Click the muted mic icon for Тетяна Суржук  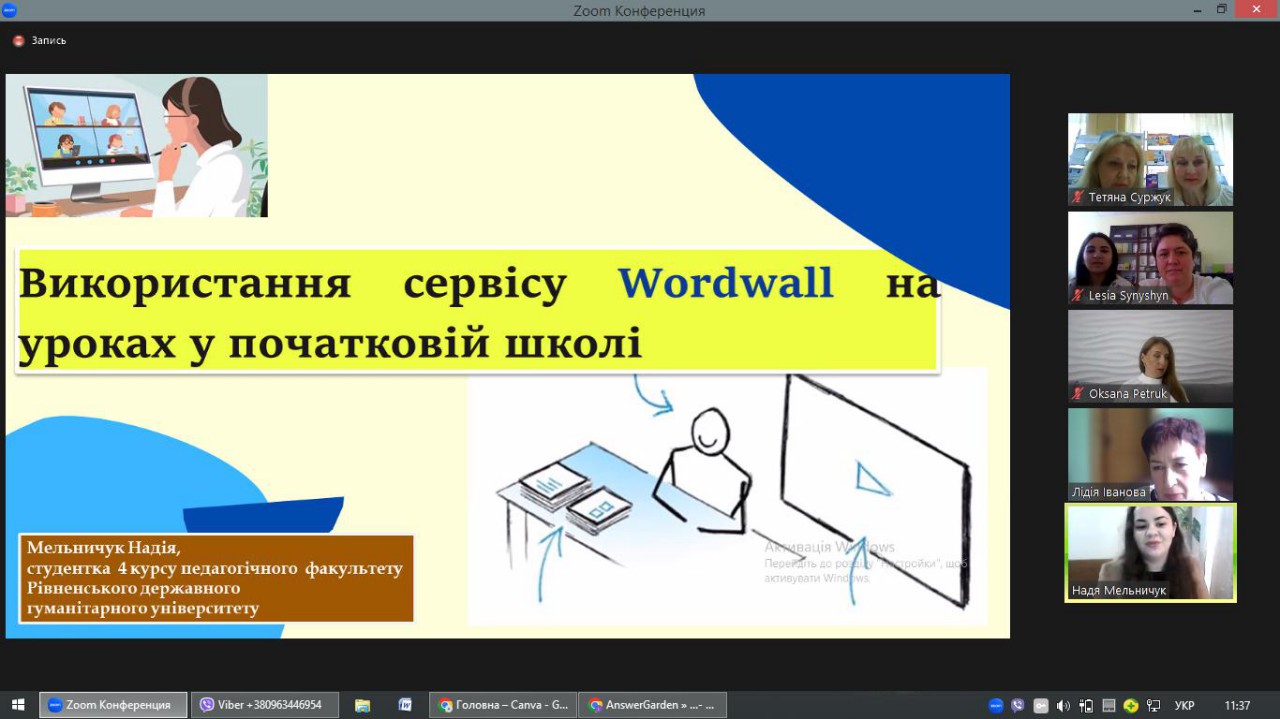coord(1078,197)
